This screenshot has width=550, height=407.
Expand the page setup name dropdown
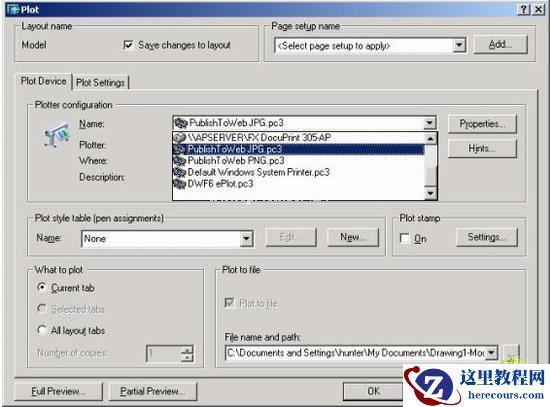tap(459, 46)
